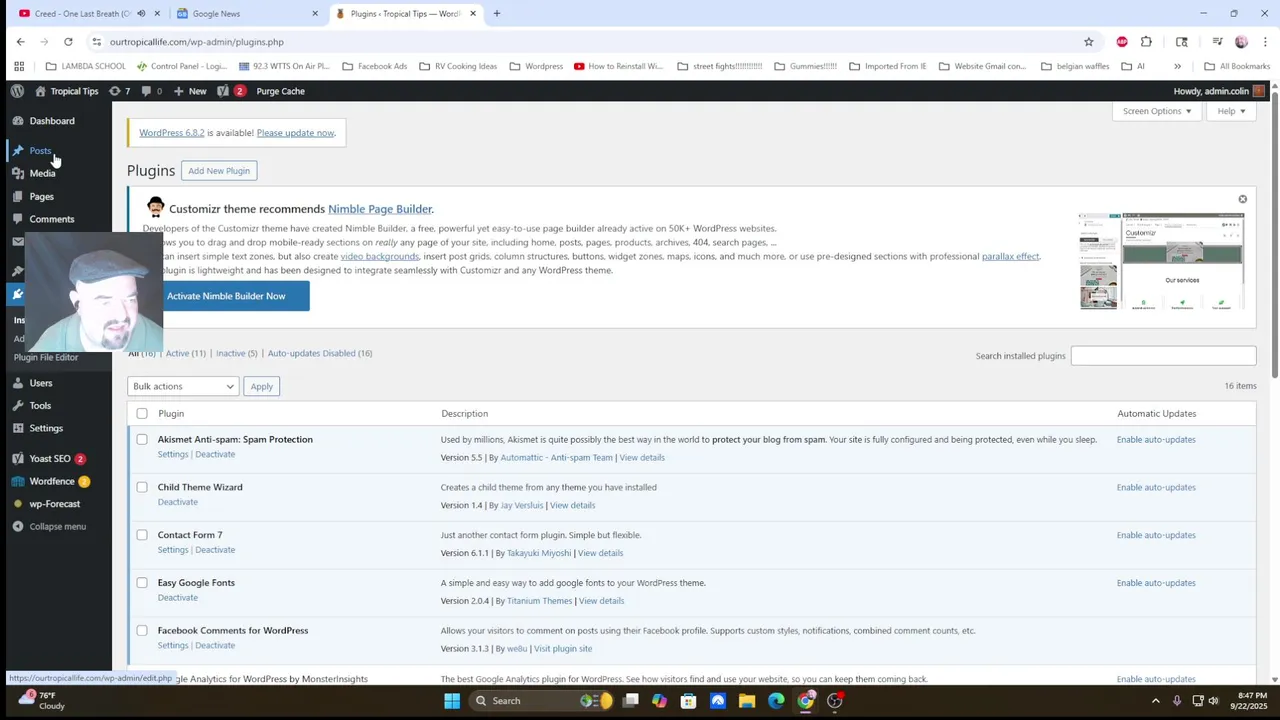Click the WordPress logo in admin bar

pyautogui.click(x=17, y=91)
